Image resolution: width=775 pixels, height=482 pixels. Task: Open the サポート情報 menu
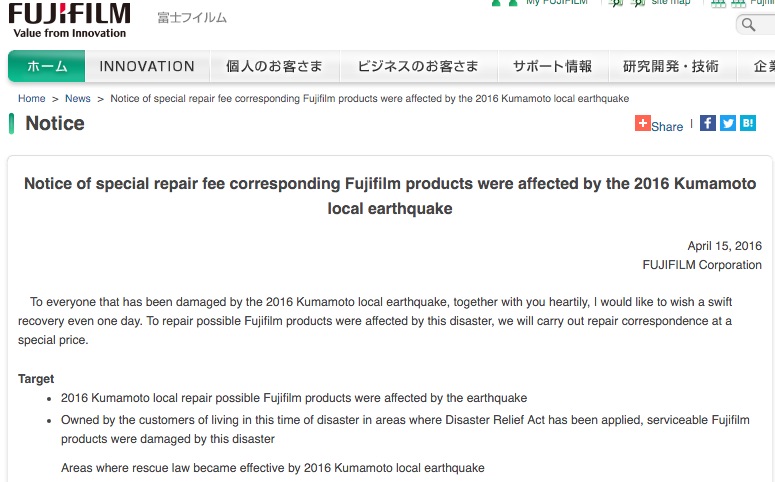(553, 66)
